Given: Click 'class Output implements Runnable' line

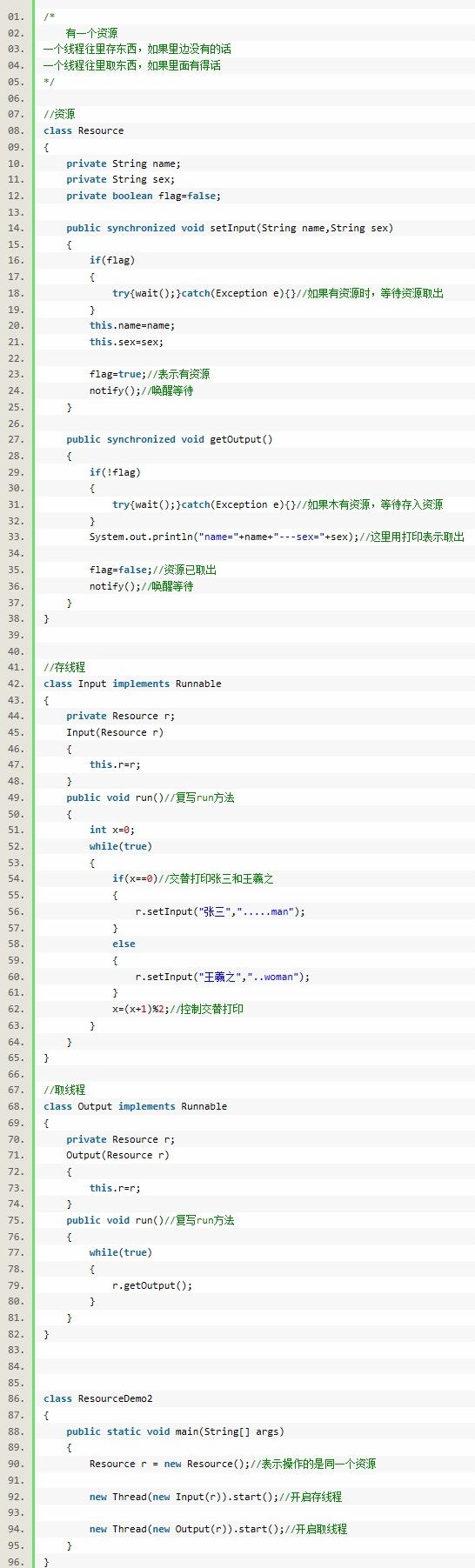Looking at the screenshot, I should [x=136, y=1106].
